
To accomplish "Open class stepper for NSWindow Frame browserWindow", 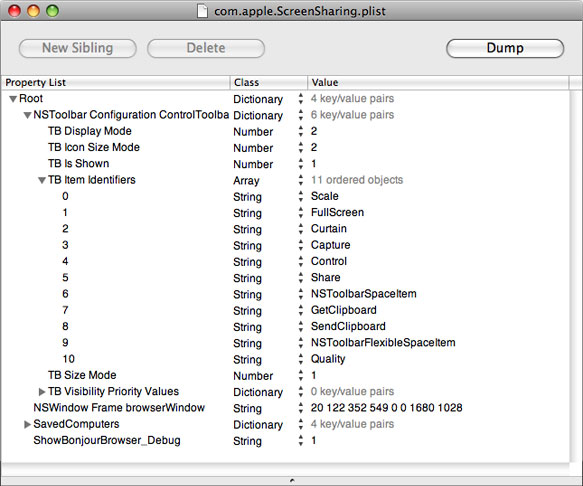I will [300, 408].
